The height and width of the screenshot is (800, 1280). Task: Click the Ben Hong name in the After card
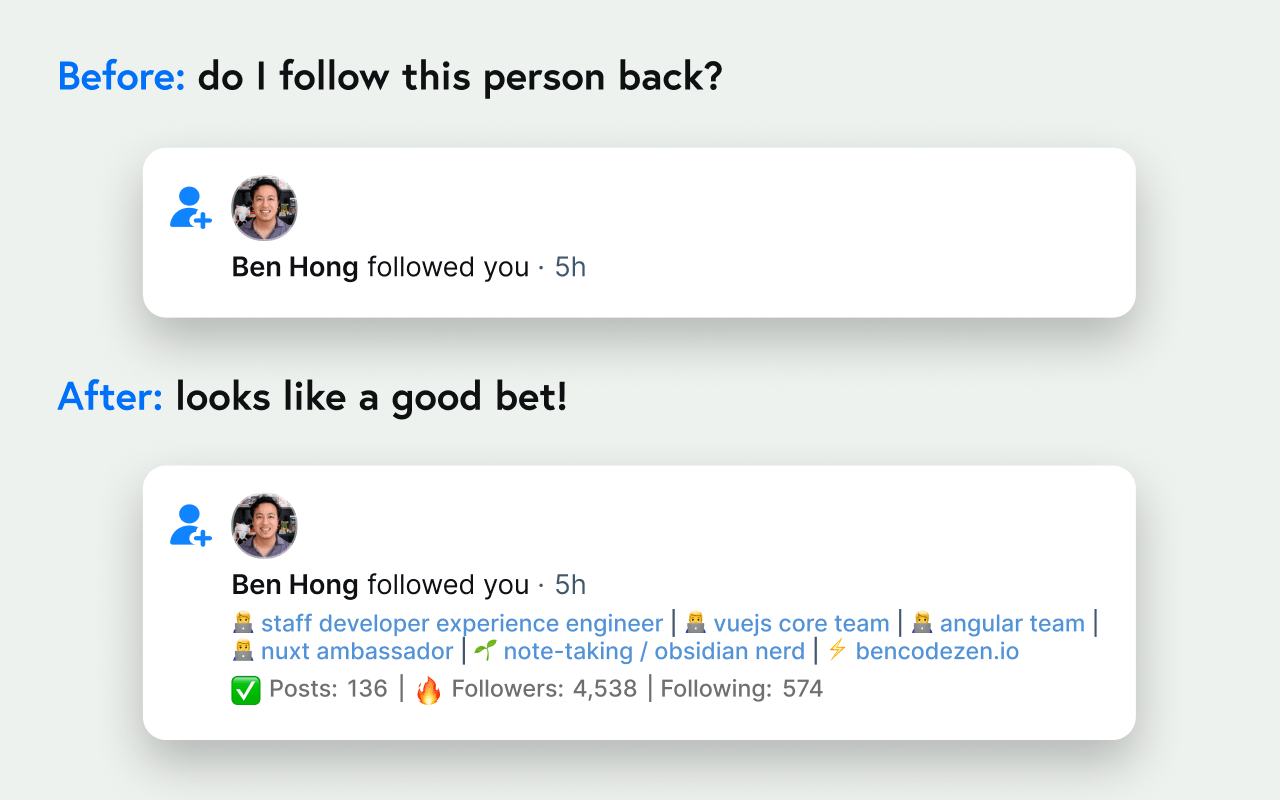pyautogui.click(x=295, y=585)
